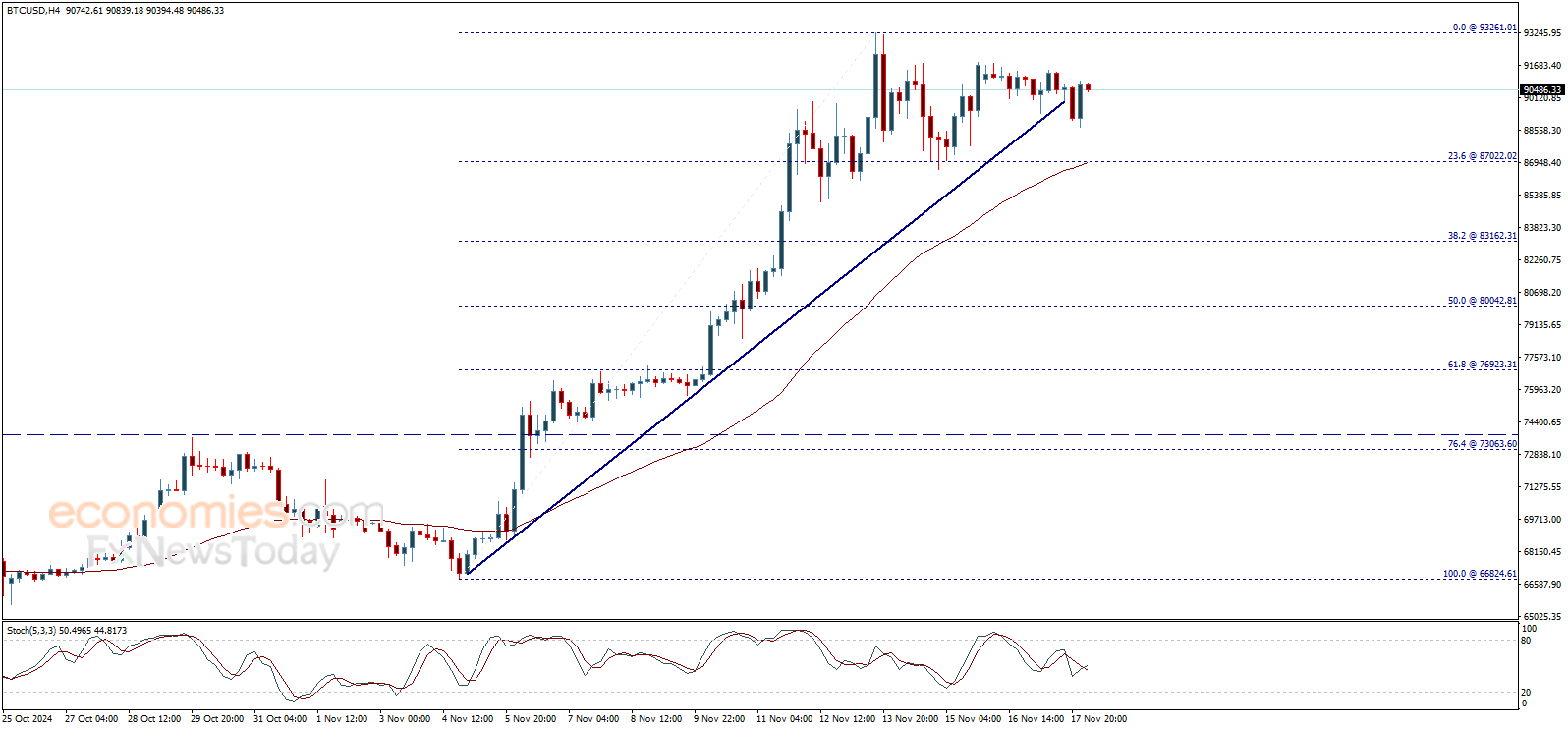The image size is (1568, 730).
Task: Click the blue ascending trendline
Action: [x=766, y=337]
